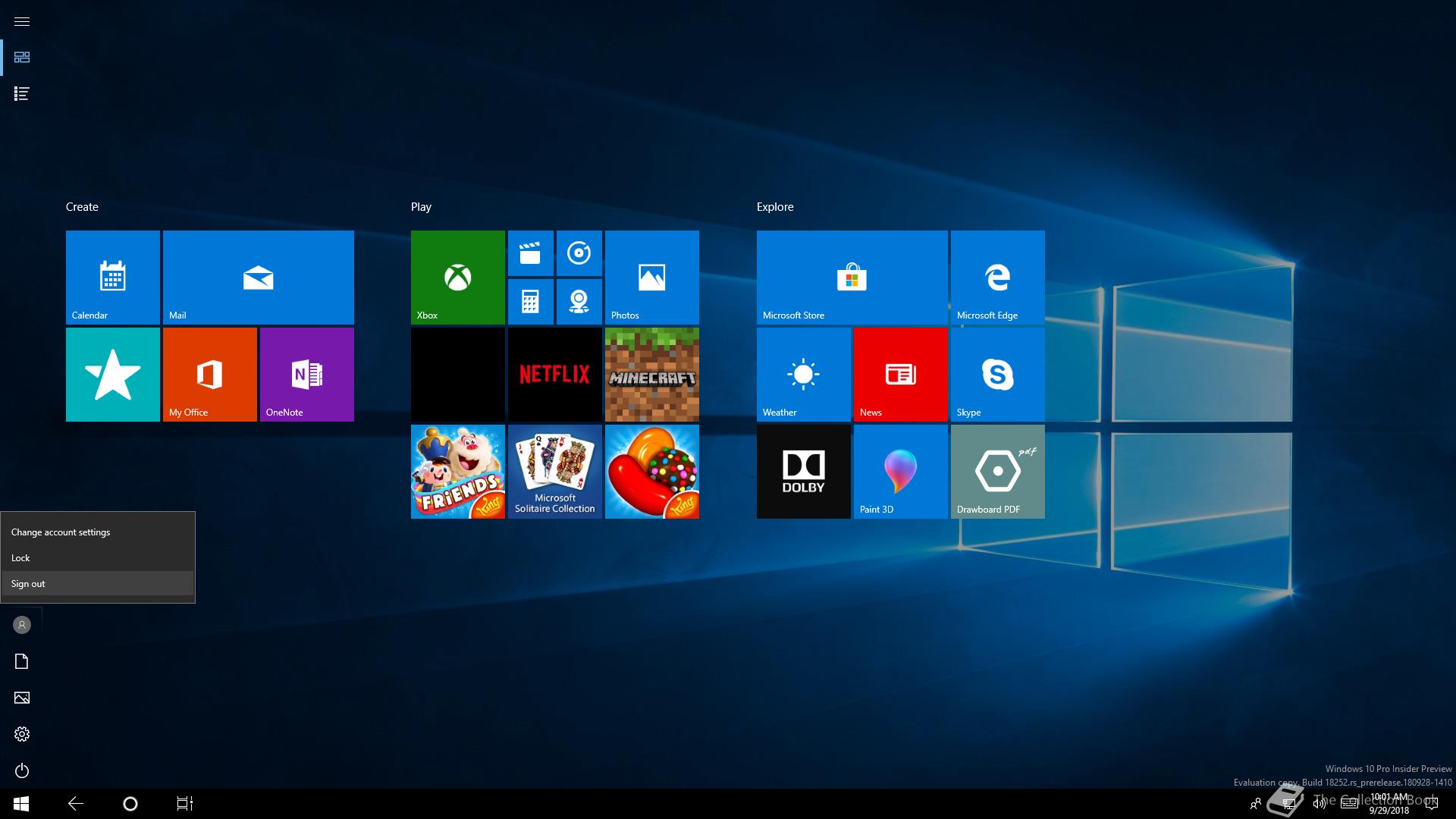The image size is (1456, 819).
Task: Select Lock from the account menu
Action: point(20,558)
